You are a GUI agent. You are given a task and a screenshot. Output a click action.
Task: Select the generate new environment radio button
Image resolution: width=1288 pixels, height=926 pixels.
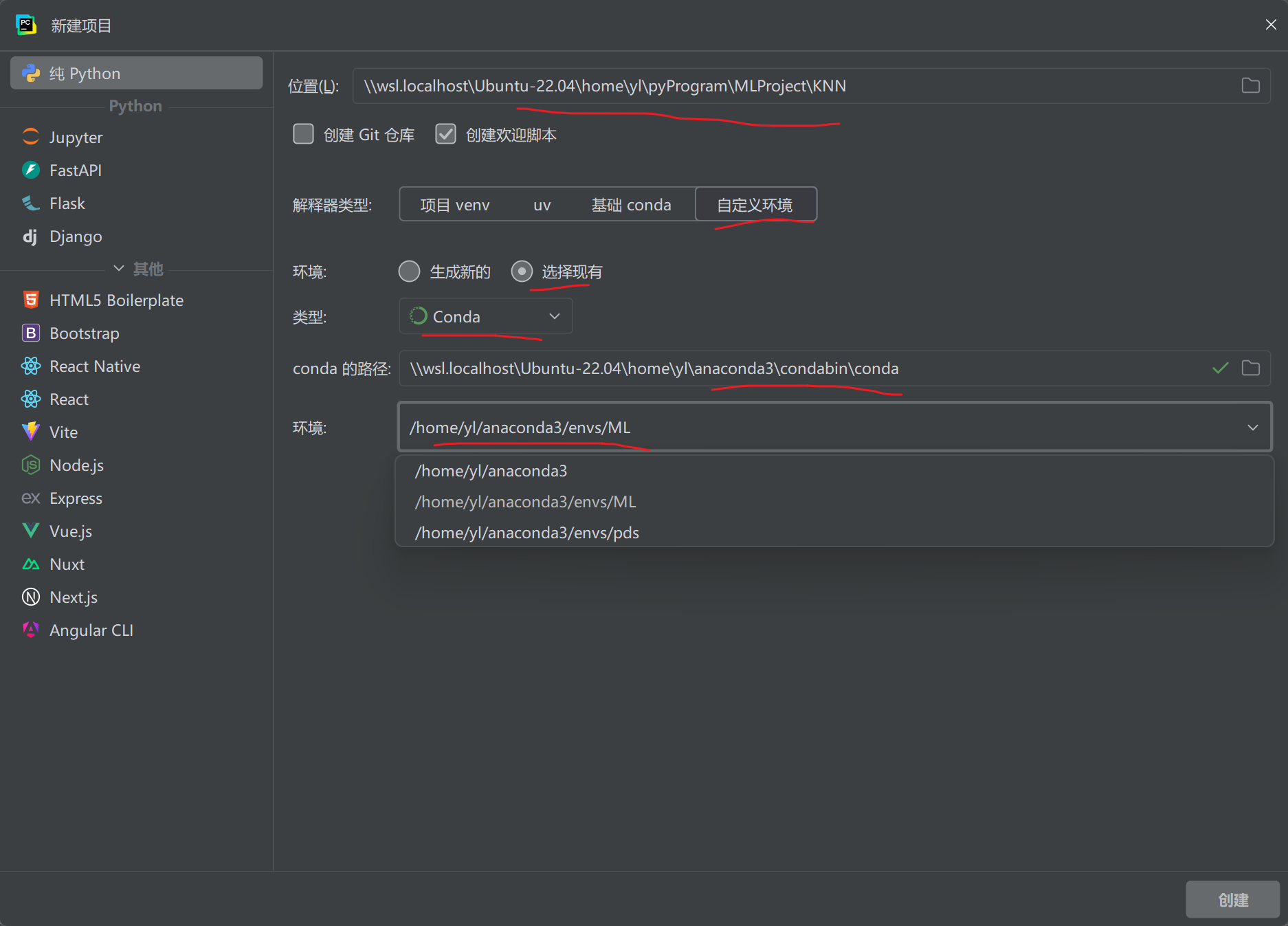(x=409, y=272)
